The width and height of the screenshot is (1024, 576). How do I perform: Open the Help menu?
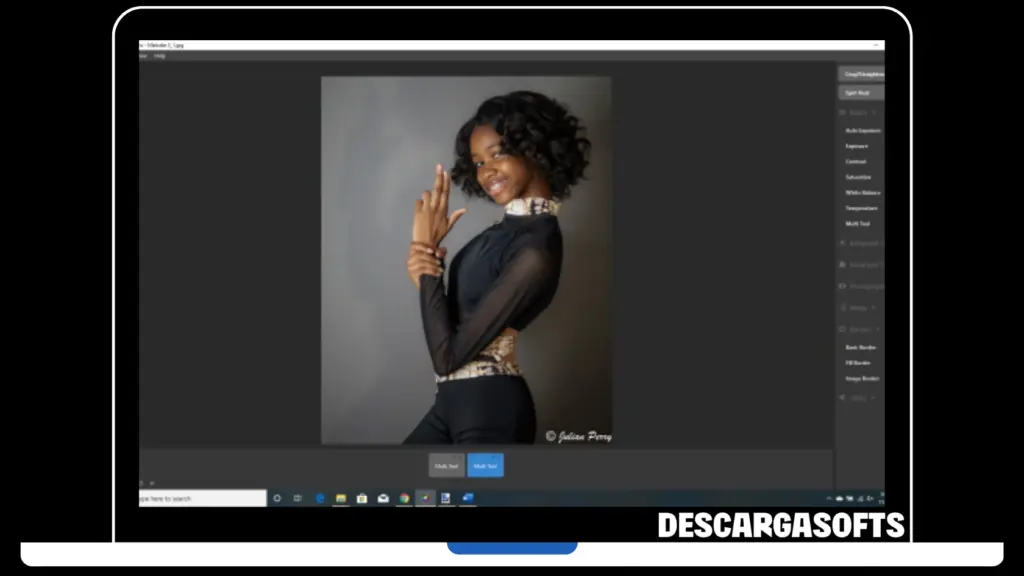(160, 56)
